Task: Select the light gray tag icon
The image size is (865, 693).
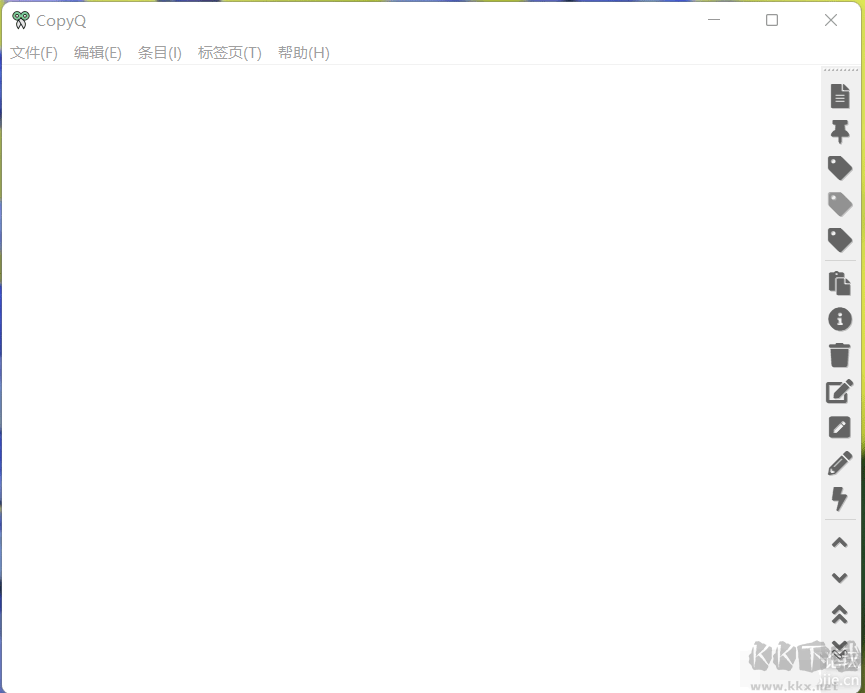Action: 839,203
